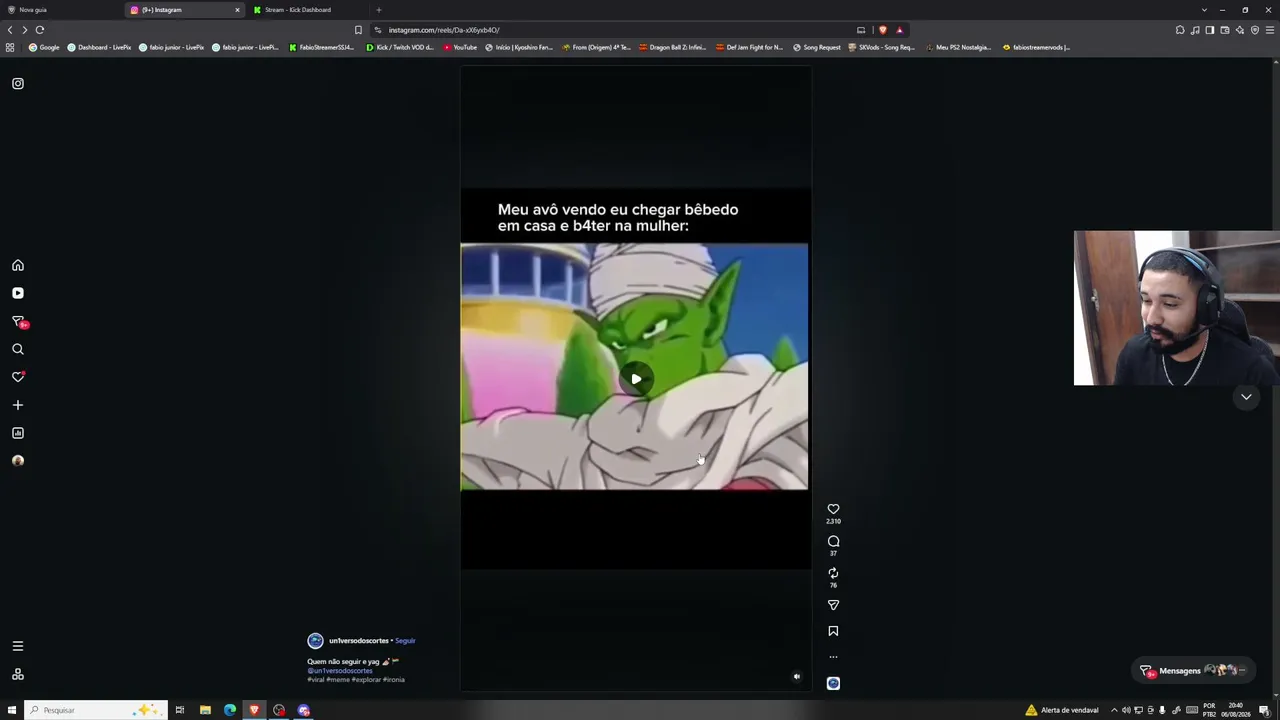Open the Alerta de vendaval weather alert
Screen dimensions: 1280x720
tap(1062, 710)
